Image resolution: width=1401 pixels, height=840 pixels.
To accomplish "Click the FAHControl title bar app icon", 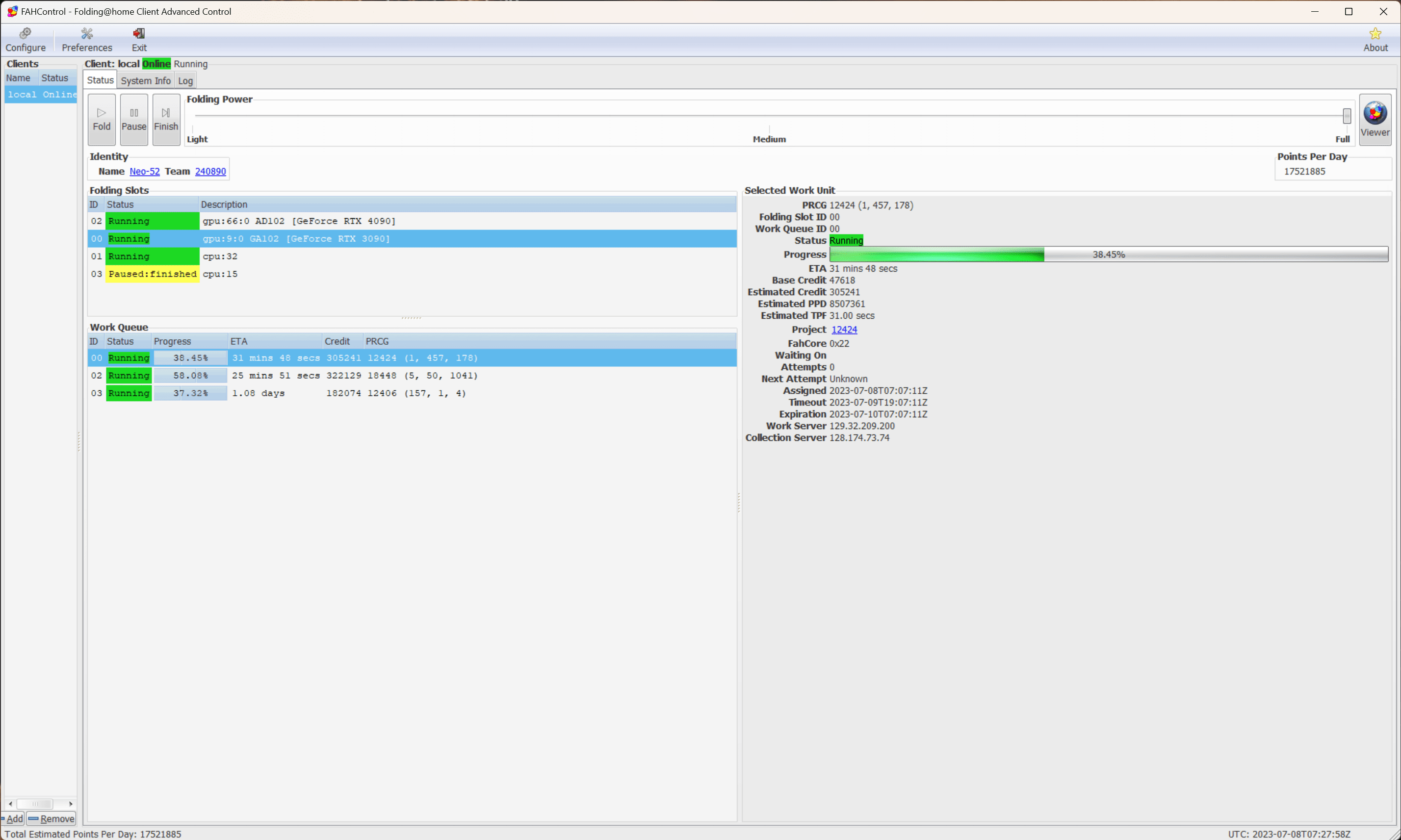I will tap(12, 11).
